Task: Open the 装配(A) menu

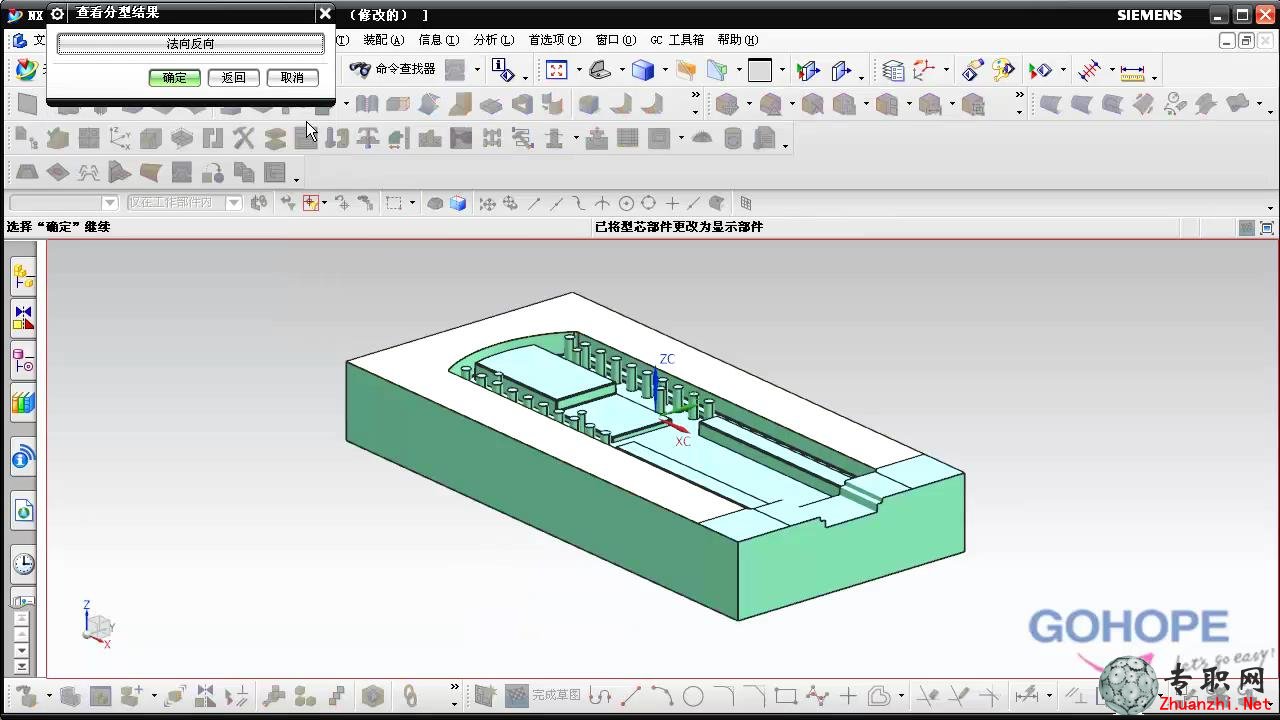Action: pos(383,40)
